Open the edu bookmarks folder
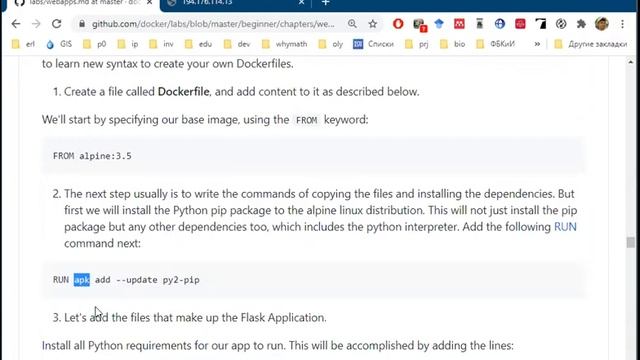640x360 pixels. 198,44
